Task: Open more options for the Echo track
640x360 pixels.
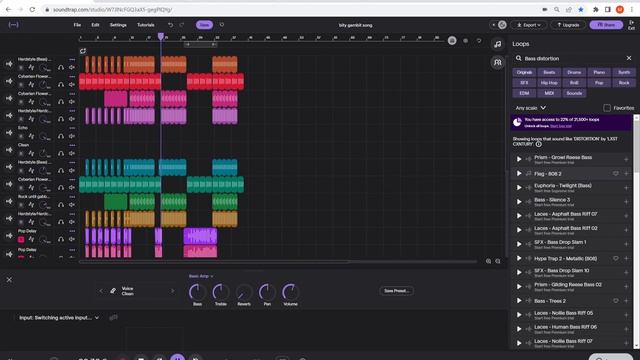Action: pos(72,128)
